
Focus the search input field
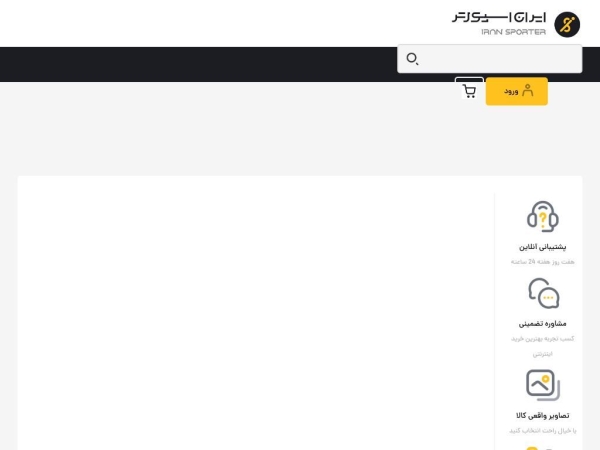(490, 59)
